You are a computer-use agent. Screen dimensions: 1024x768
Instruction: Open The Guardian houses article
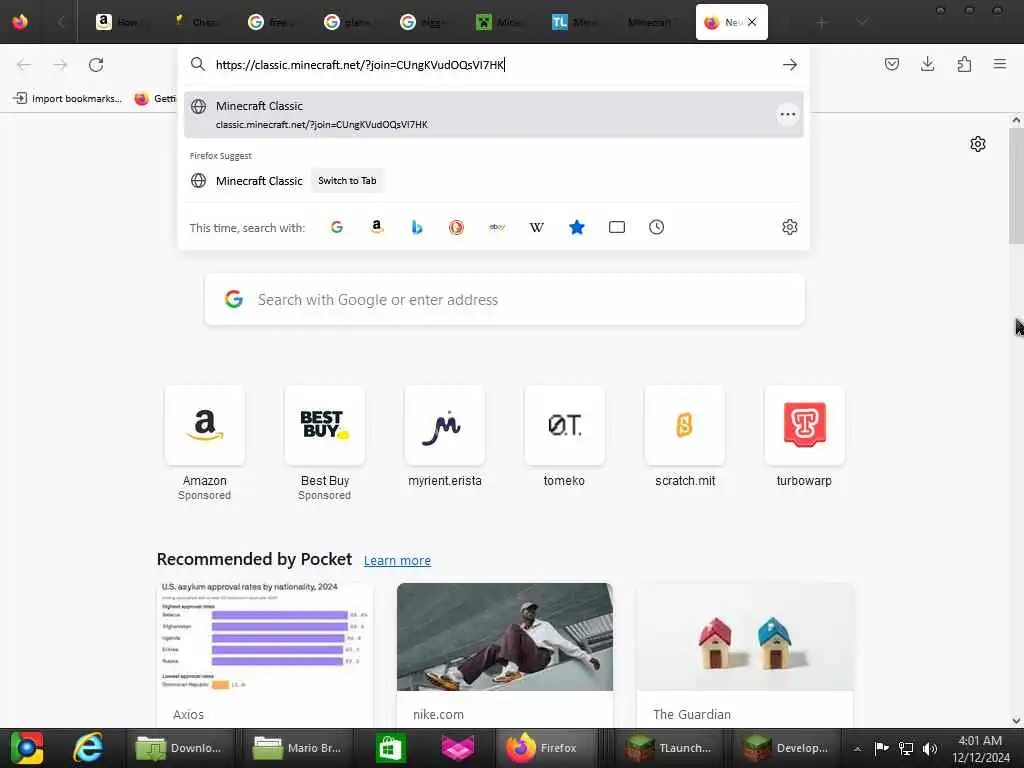click(744, 654)
